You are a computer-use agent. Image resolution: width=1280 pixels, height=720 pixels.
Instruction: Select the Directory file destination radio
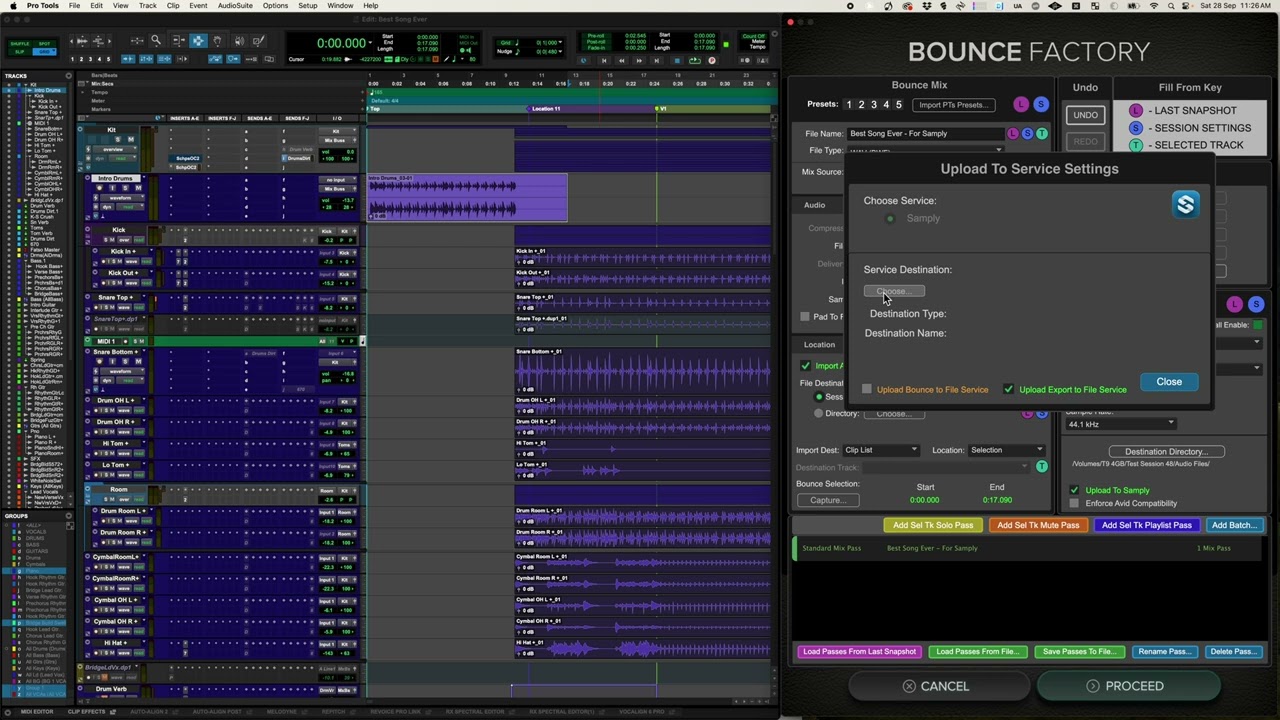click(x=818, y=413)
